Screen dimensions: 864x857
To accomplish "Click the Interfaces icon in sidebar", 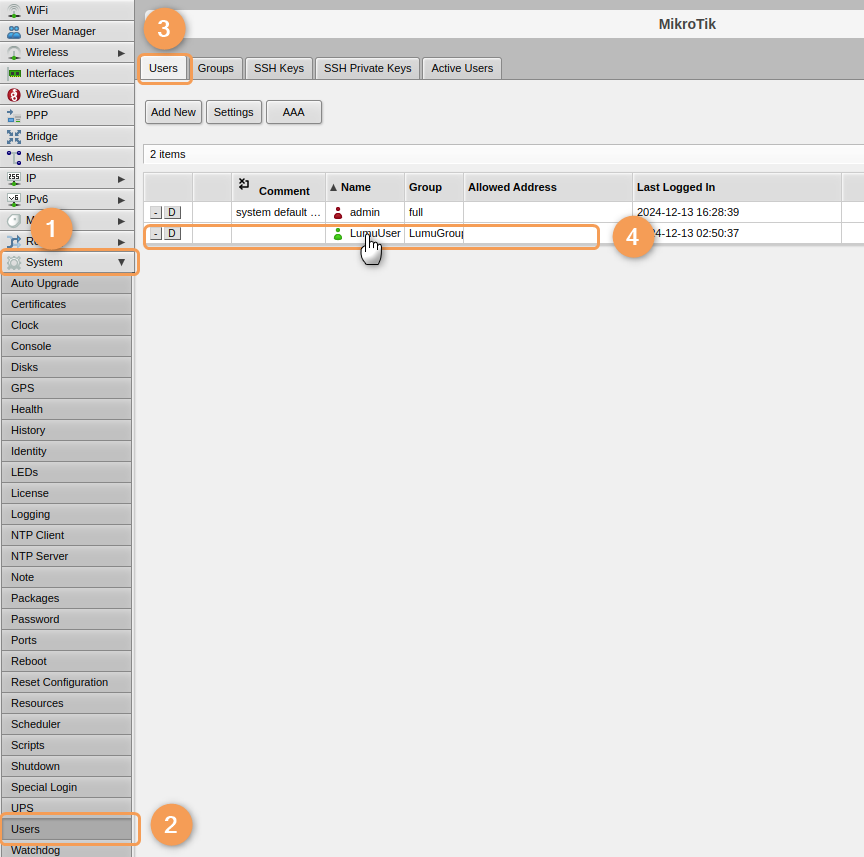I will click(x=14, y=73).
